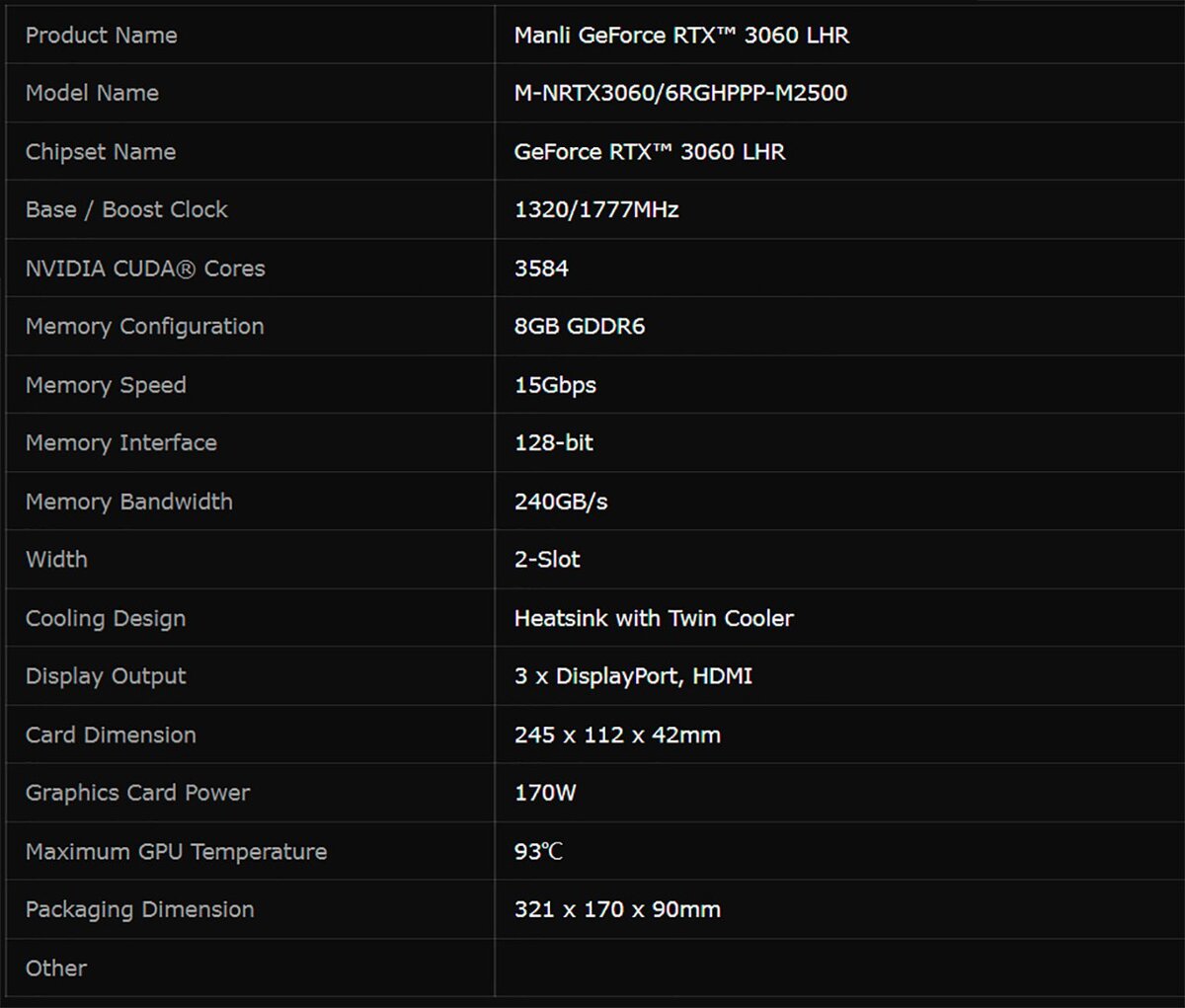Click the 'Memory Speed' label
This screenshot has width=1185, height=1008.
[106, 385]
